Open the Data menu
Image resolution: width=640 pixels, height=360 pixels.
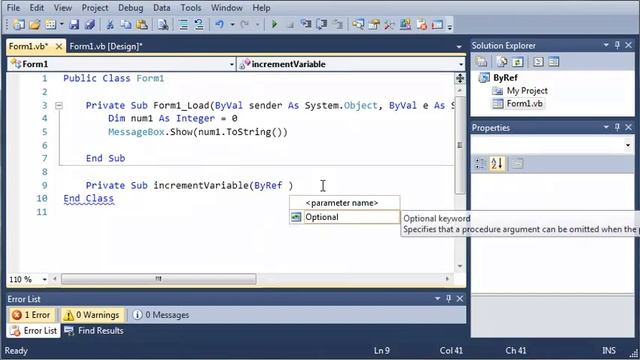click(x=162, y=8)
